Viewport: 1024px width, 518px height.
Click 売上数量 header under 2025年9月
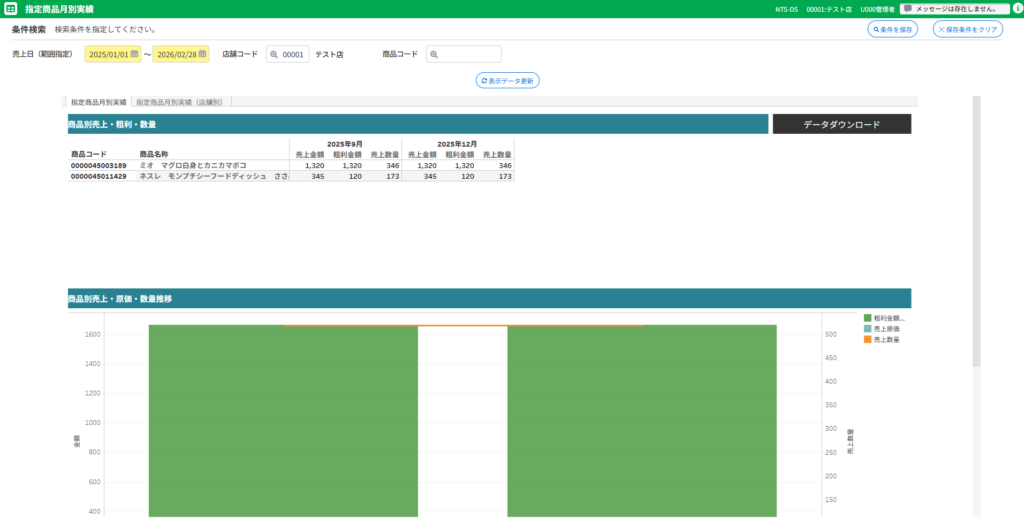(385, 155)
